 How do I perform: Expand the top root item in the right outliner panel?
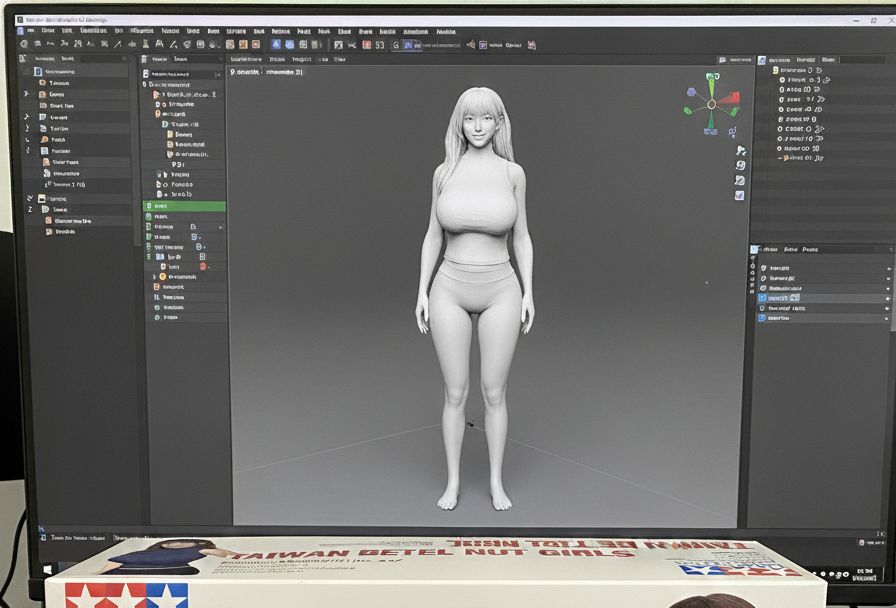coord(775,71)
